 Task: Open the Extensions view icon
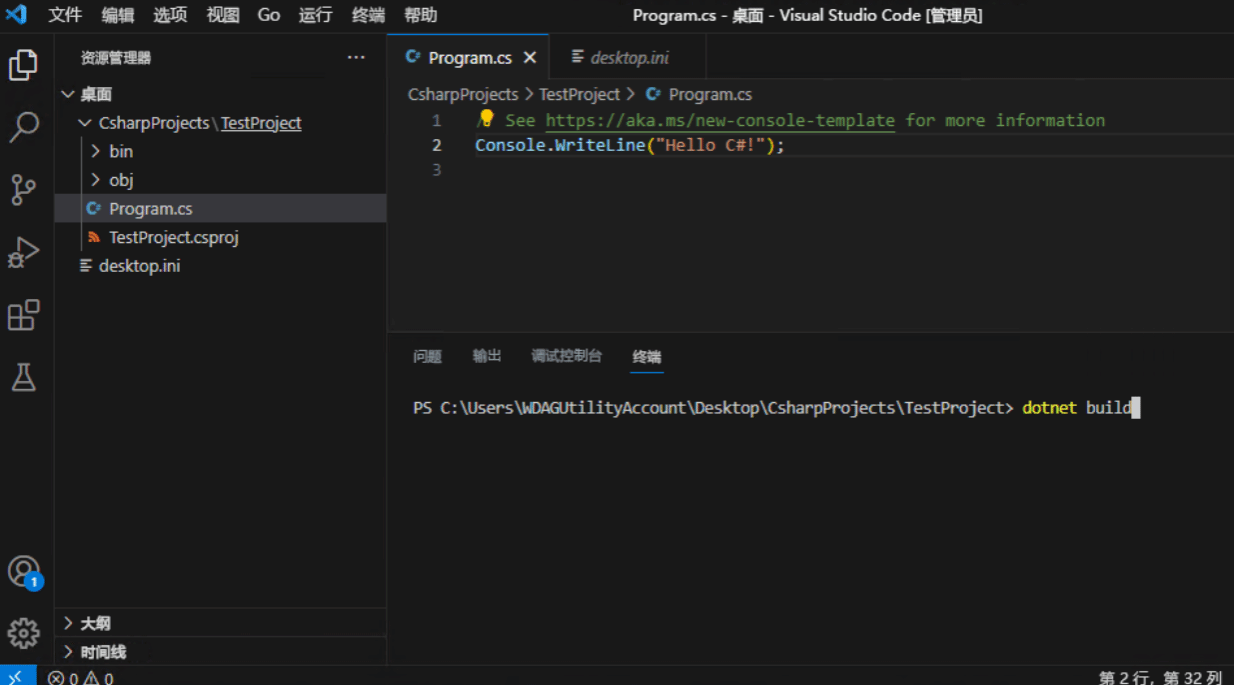coord(23,315)
